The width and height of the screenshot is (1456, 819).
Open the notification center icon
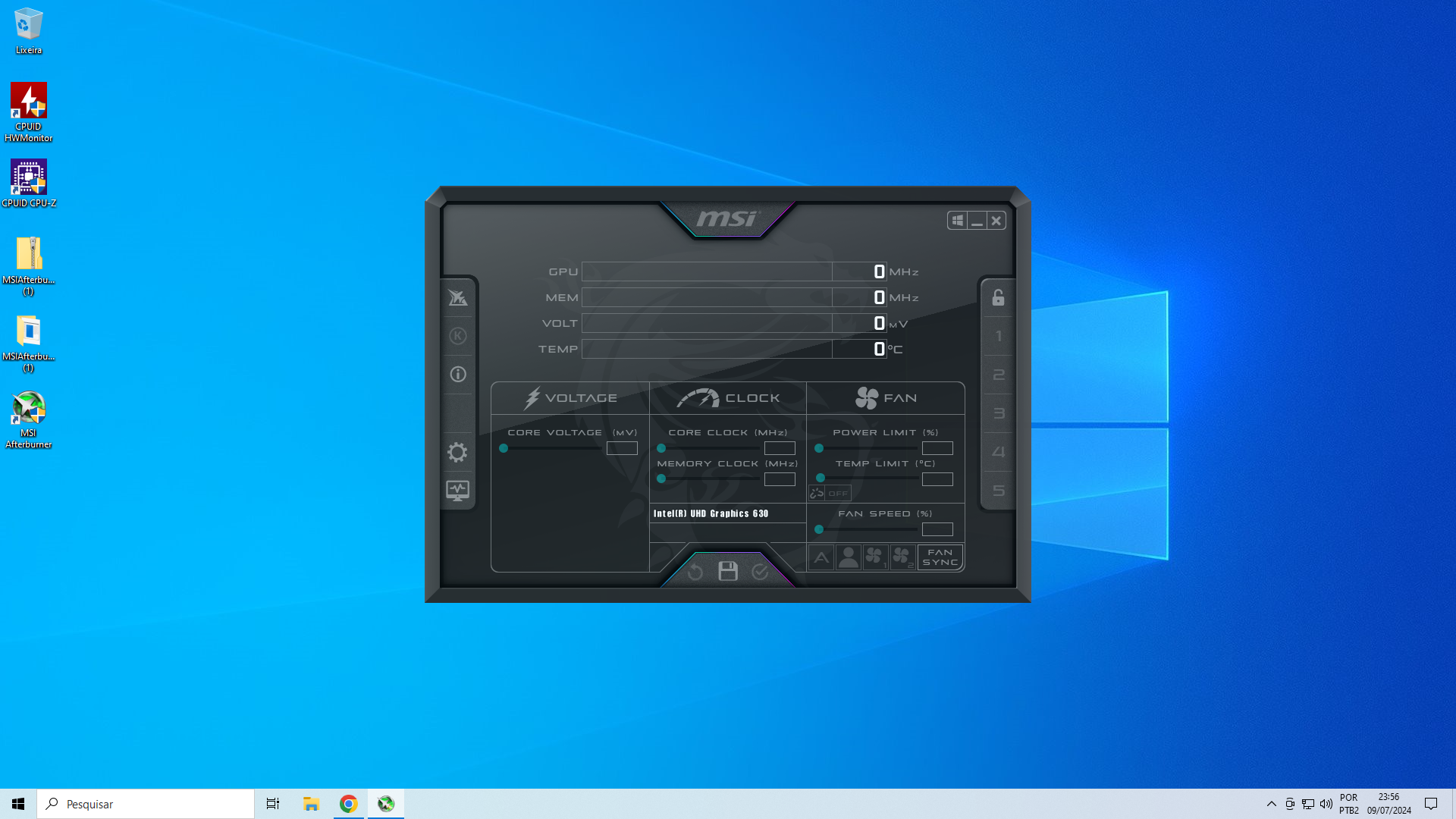(x=1431, y=804)
